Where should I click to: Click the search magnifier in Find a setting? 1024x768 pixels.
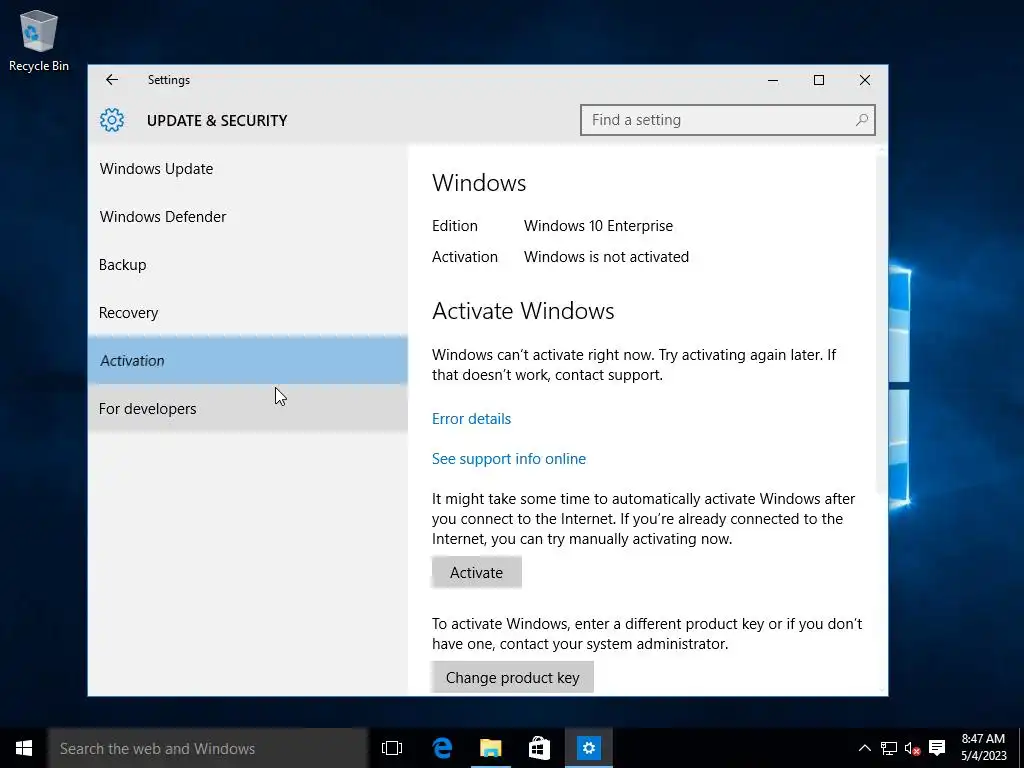click(x=861, y=120)
